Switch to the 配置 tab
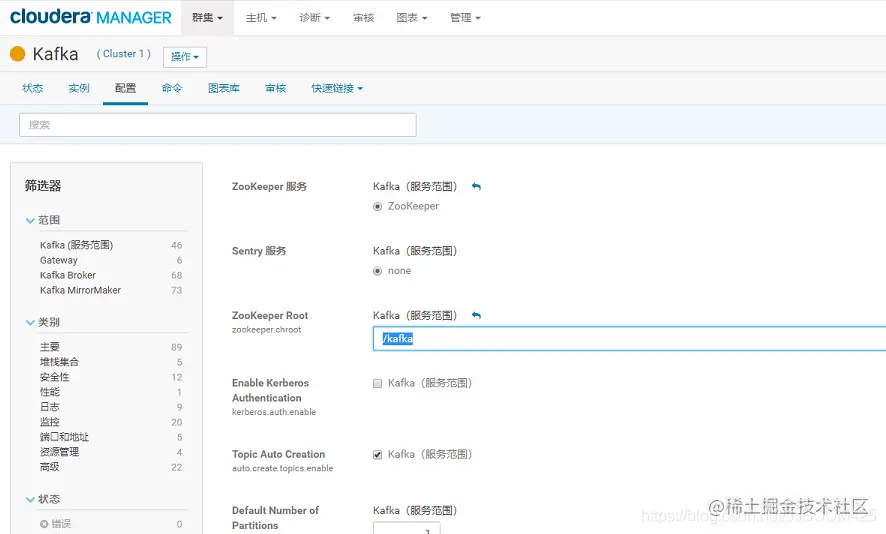886x534 pixels. (x=125, y=88)
